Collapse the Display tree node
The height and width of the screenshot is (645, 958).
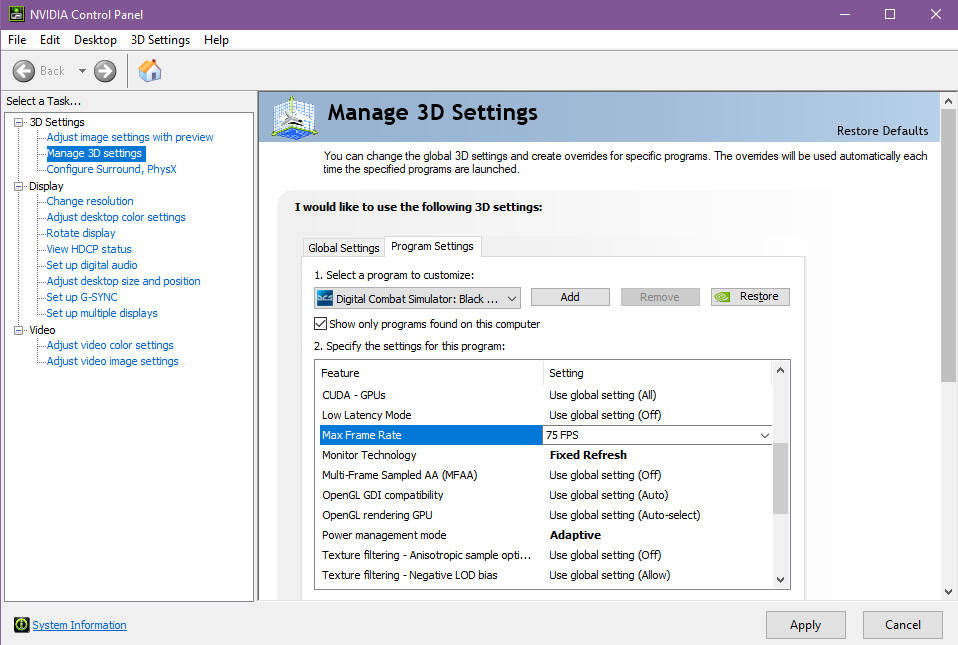(x=18, y=186)
